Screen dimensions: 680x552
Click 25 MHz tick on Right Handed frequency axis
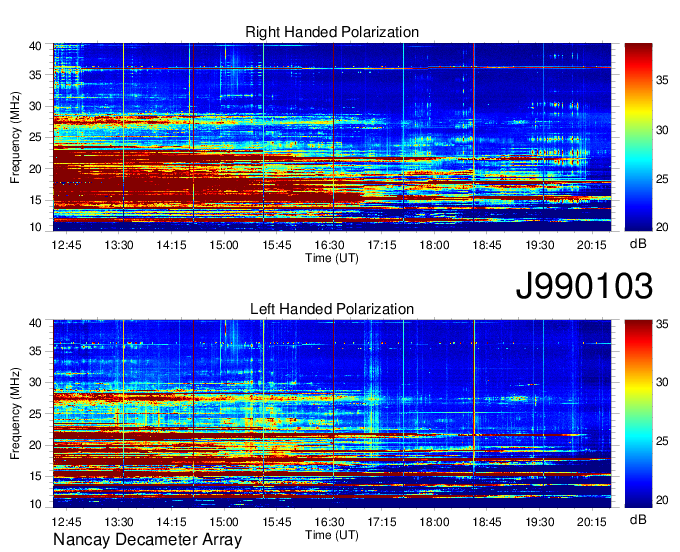pyautogui.click(x=36, y=137)
